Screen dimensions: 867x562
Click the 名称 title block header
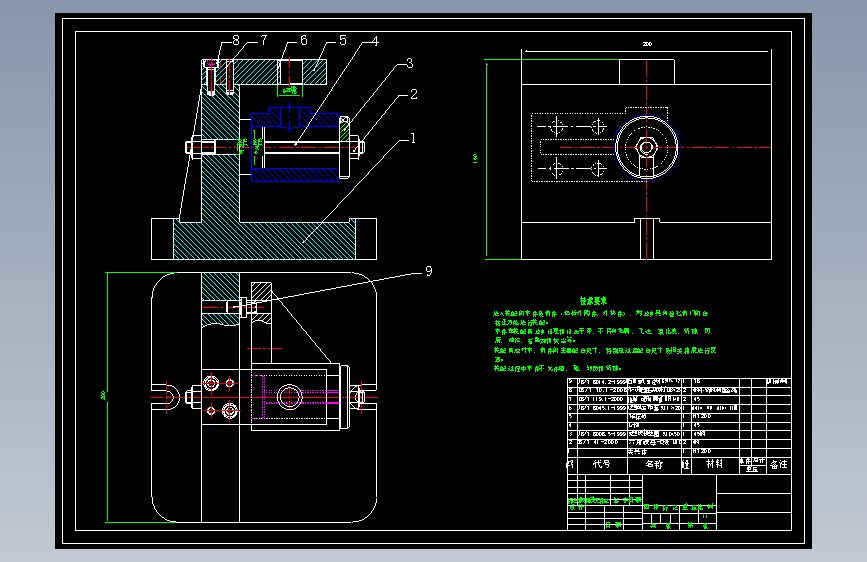click(654, 464)
